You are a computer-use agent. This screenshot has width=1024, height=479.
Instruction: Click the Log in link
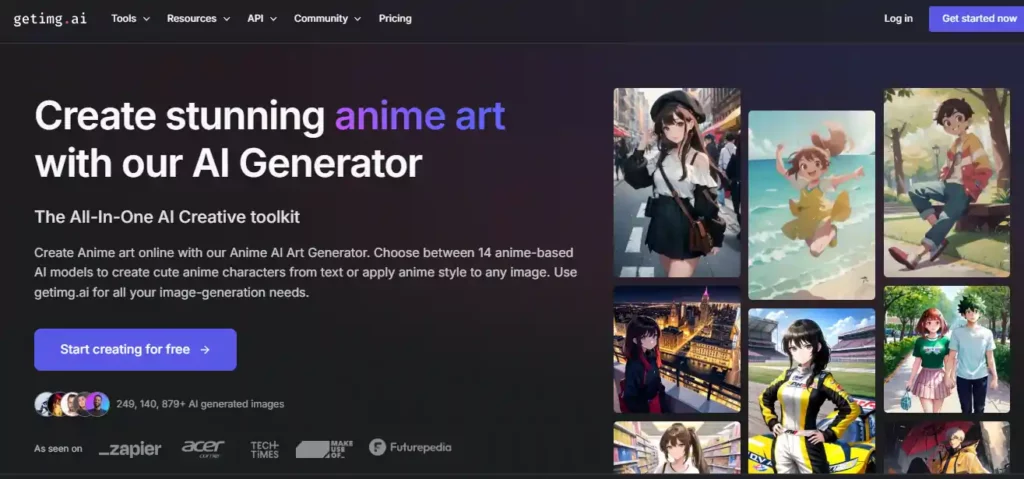(x=898, y=19)
